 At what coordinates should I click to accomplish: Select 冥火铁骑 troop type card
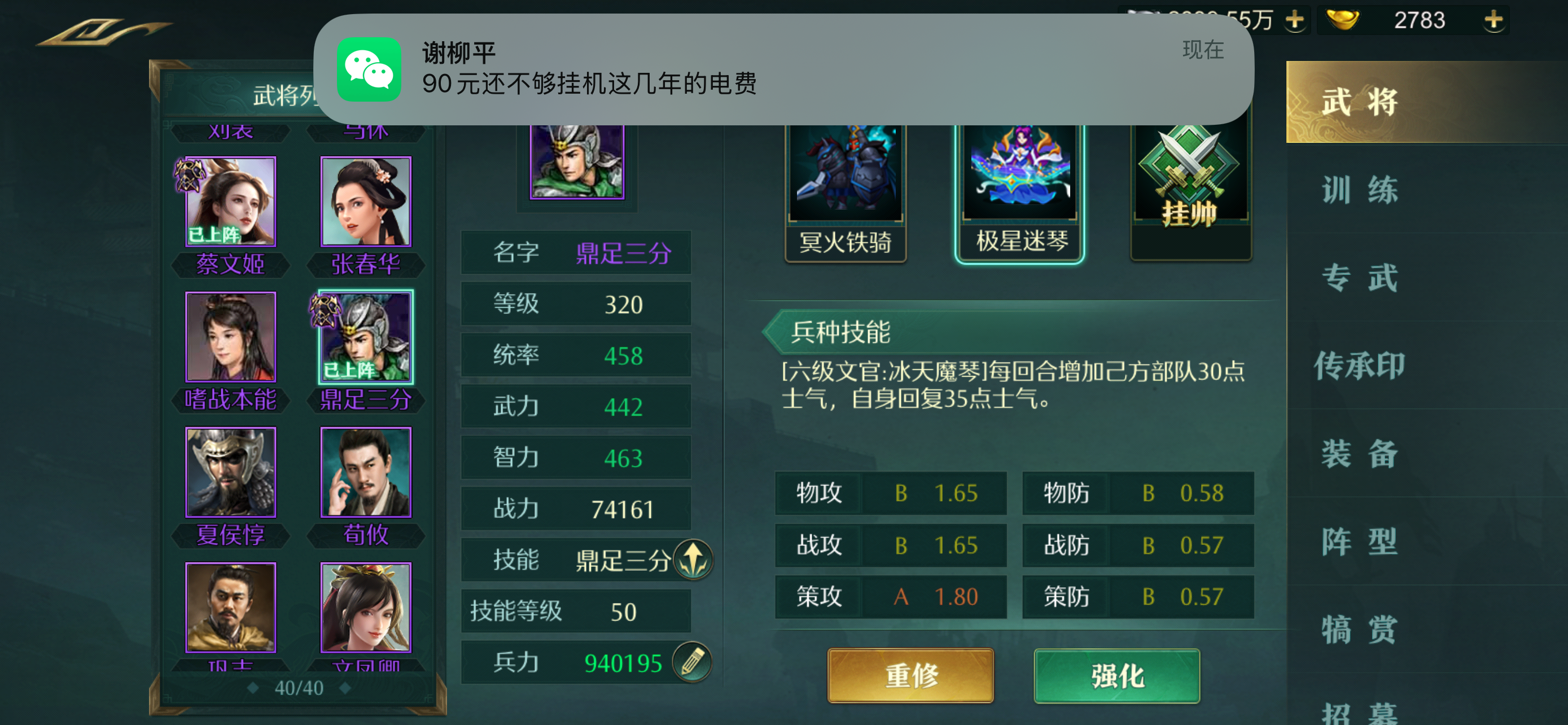(x=846, y=191)
